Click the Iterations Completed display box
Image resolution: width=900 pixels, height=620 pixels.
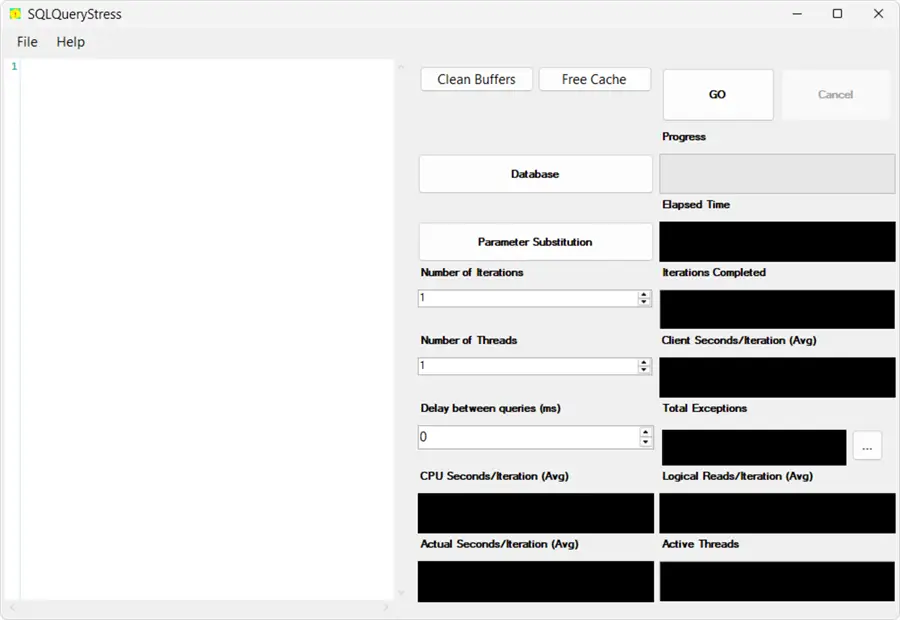[777, 309]
